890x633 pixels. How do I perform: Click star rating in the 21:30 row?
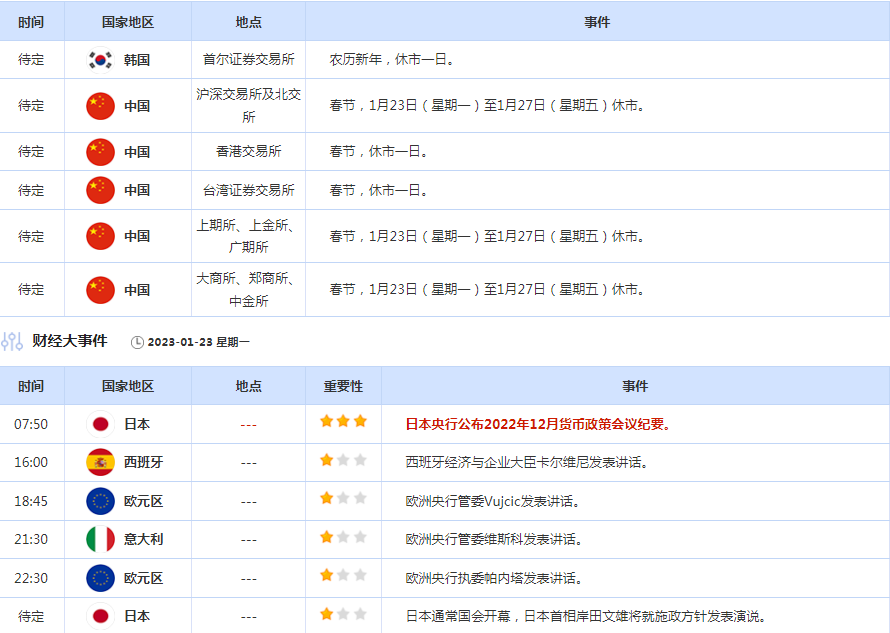point(343,538)
